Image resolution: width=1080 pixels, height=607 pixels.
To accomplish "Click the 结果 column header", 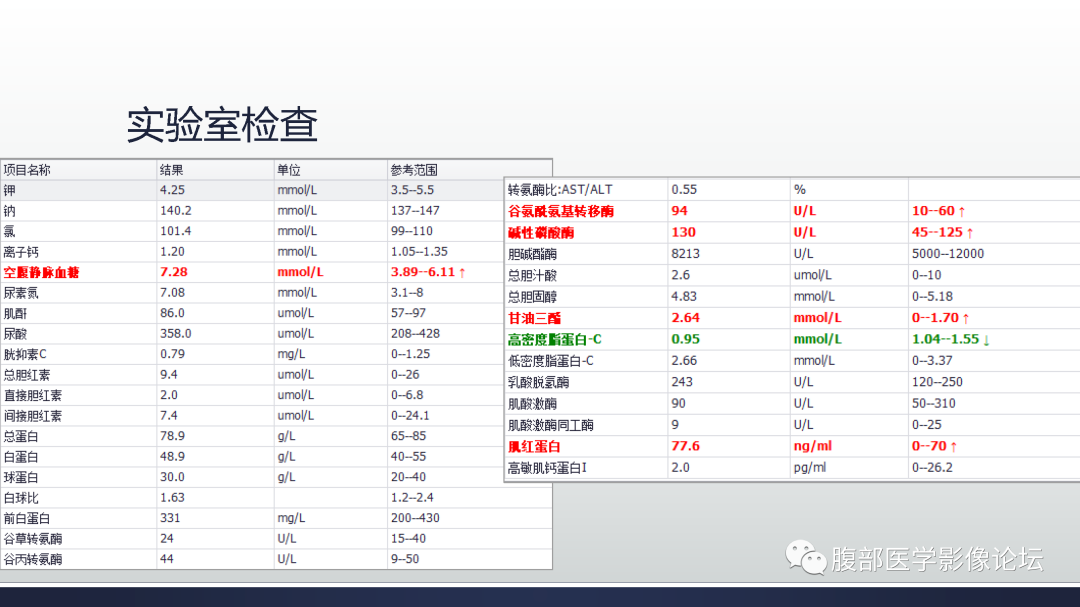I will pos(171,170).
